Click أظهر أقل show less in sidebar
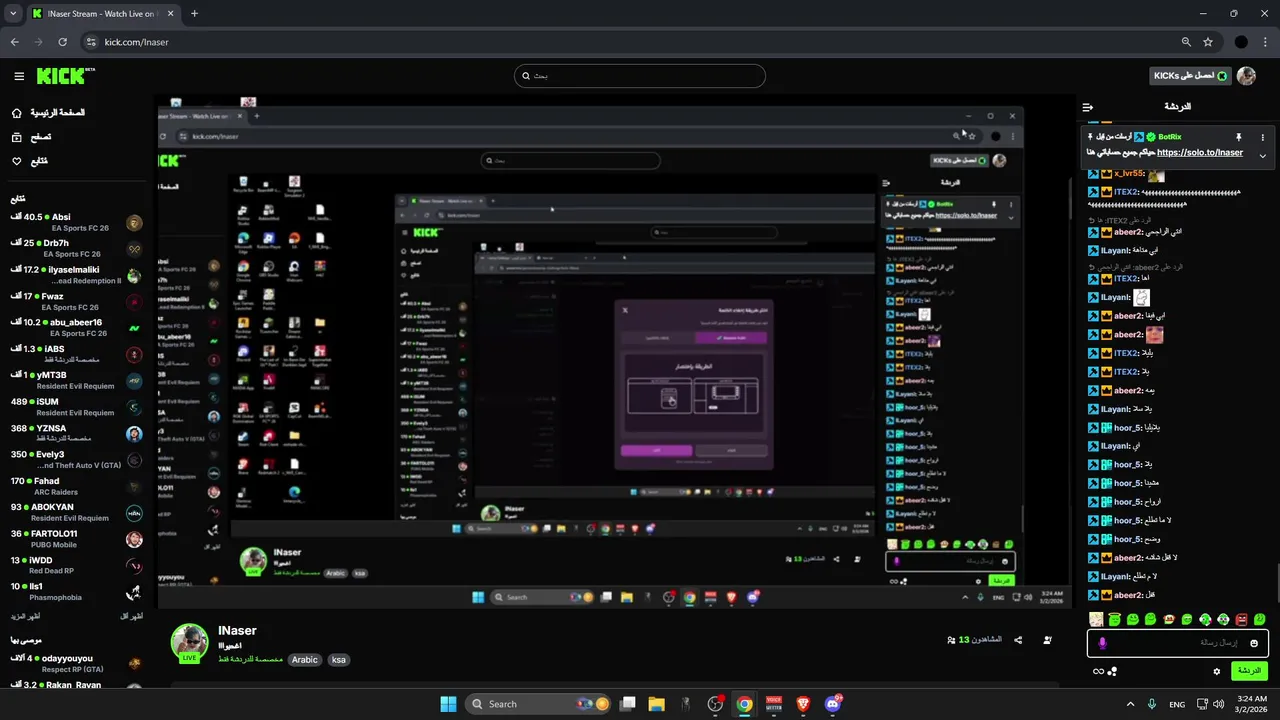 click(132, 616)
